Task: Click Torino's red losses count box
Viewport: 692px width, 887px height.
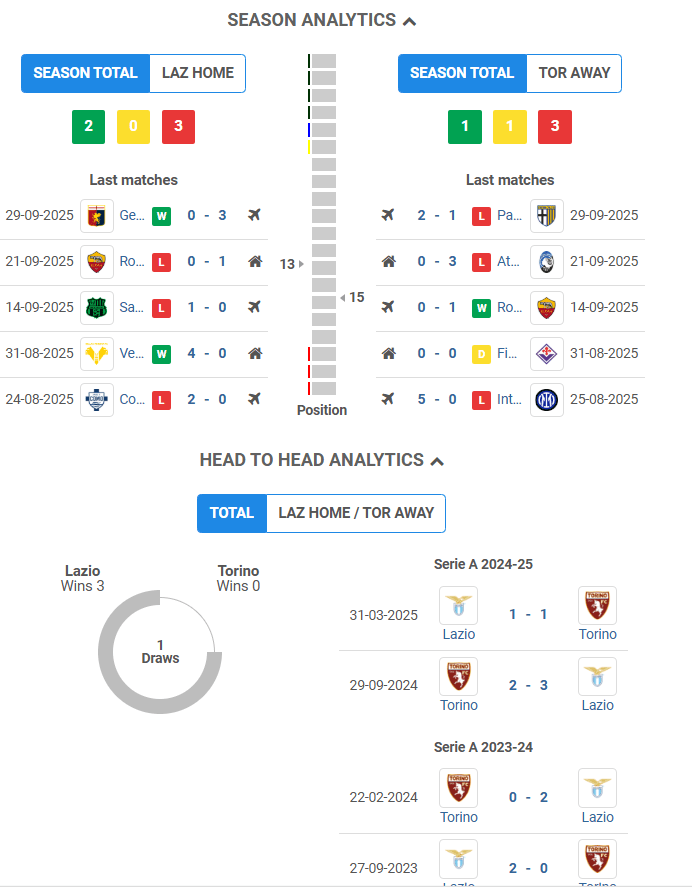Action: [555, 127]
